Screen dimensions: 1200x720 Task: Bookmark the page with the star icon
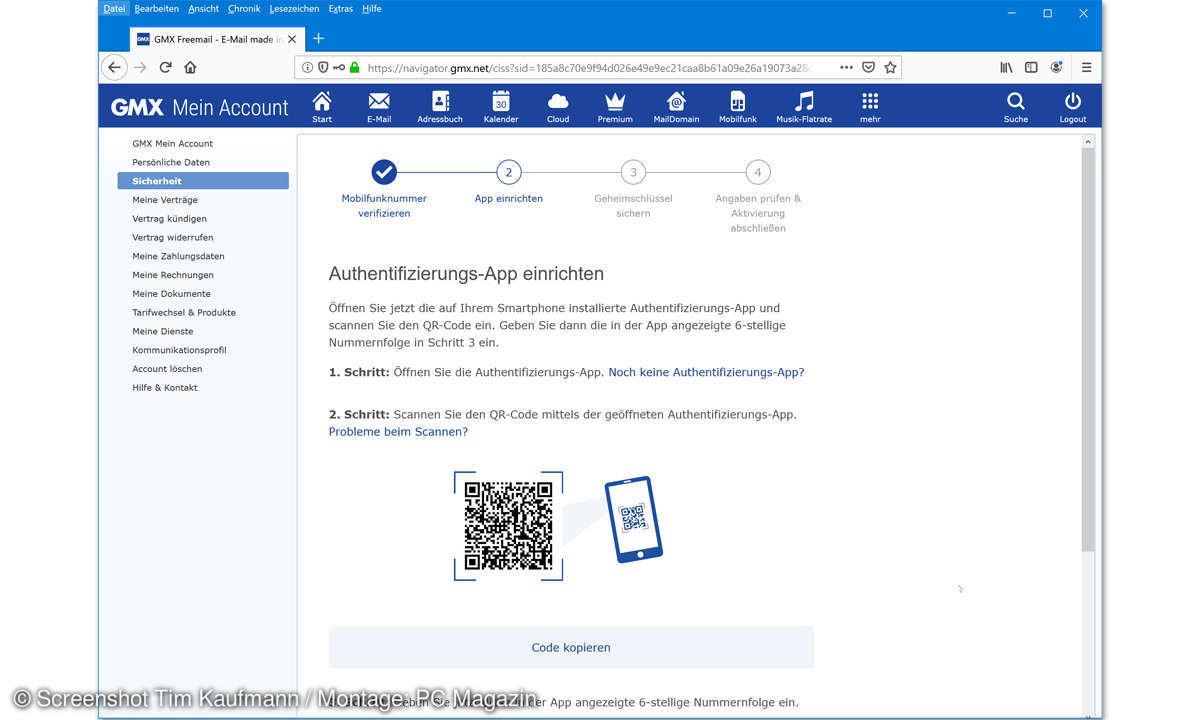891,67
